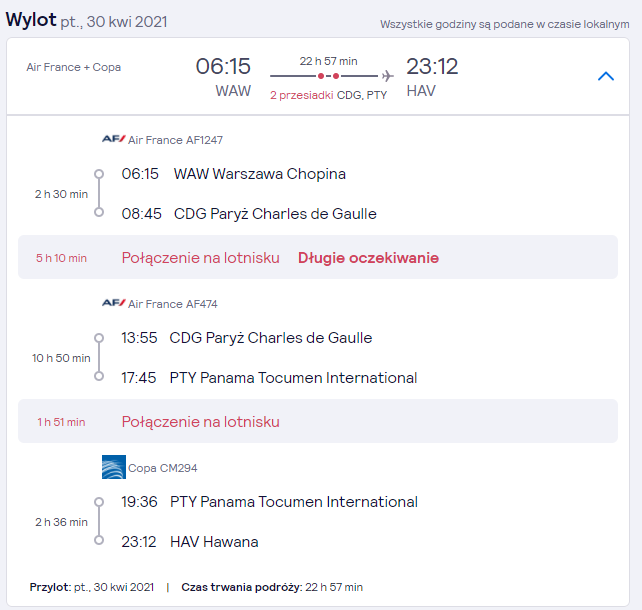Click the 'Czas trwania podróży' total duration text

coord(272,587)
